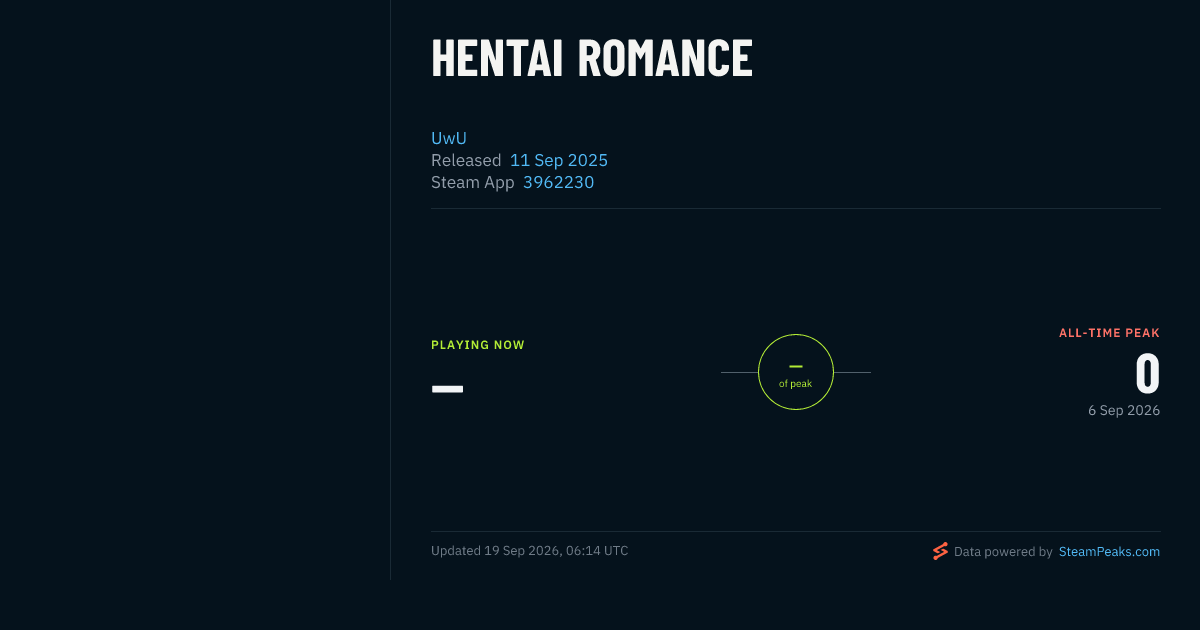Click the green 'of peak' circle indicator
This screenshot has height=630, width=1200.
point(796,372)
